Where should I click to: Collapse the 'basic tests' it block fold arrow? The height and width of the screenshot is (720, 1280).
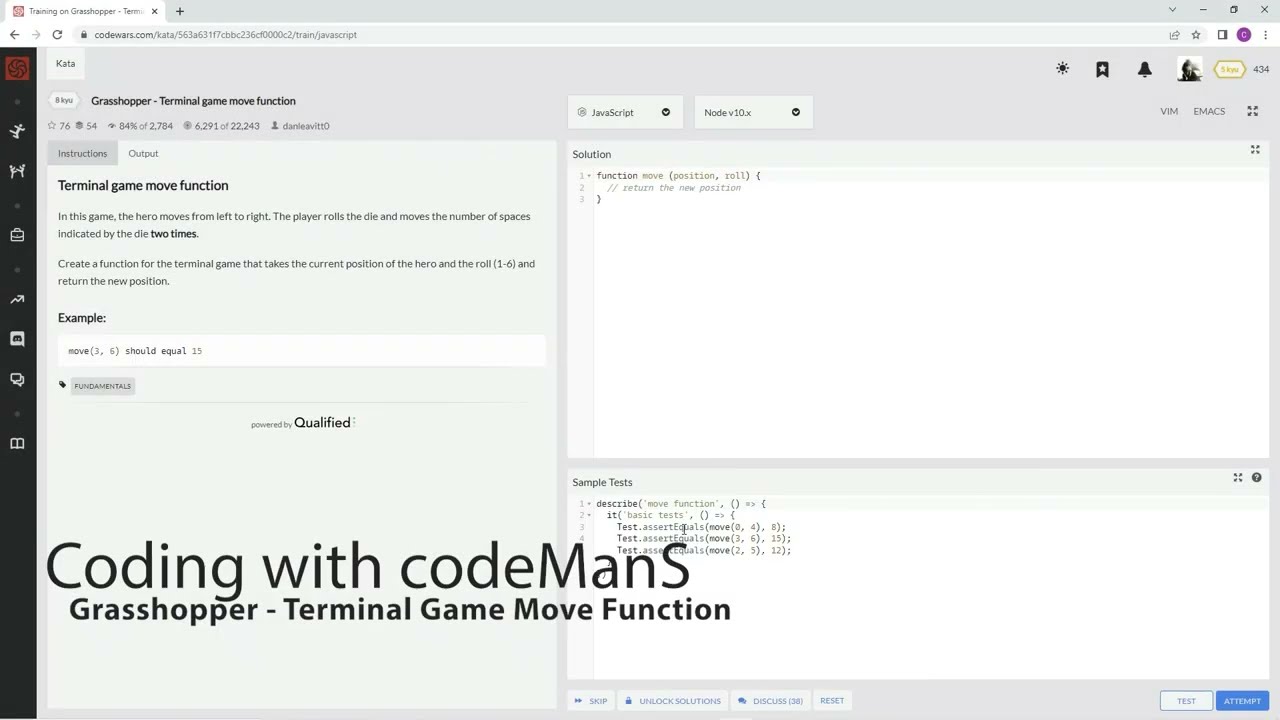tap(589, 516)
